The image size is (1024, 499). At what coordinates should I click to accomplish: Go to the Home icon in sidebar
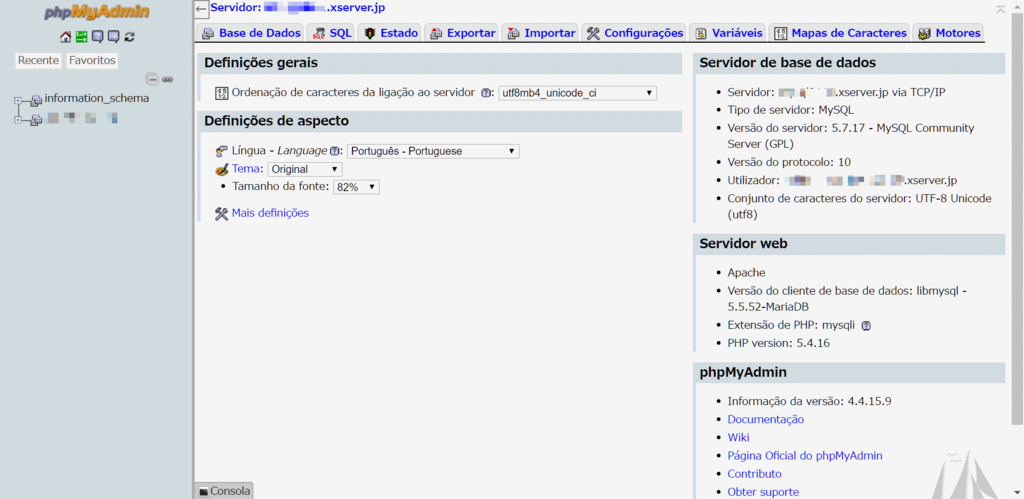[65, 37]
